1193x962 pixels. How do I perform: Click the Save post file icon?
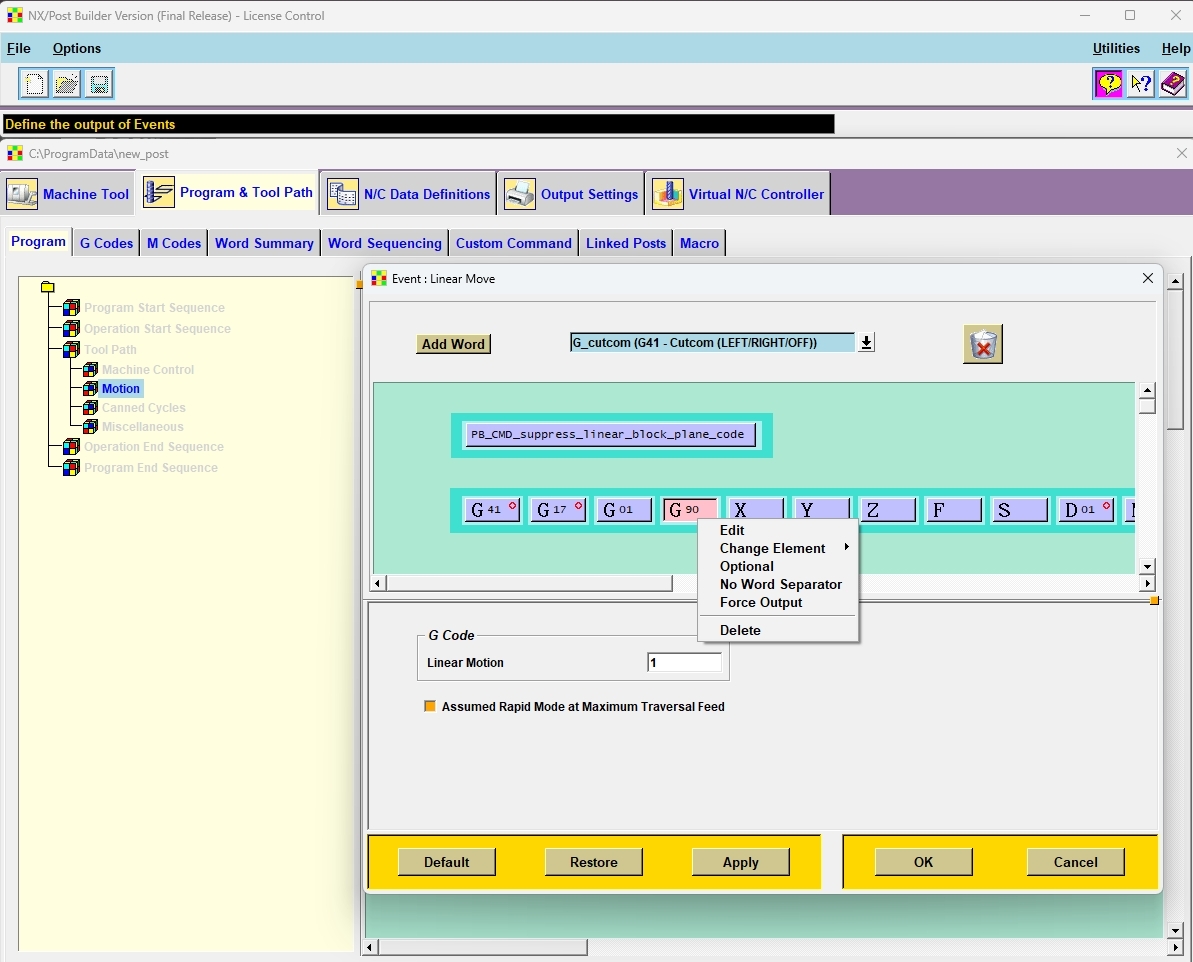(99, 84)
